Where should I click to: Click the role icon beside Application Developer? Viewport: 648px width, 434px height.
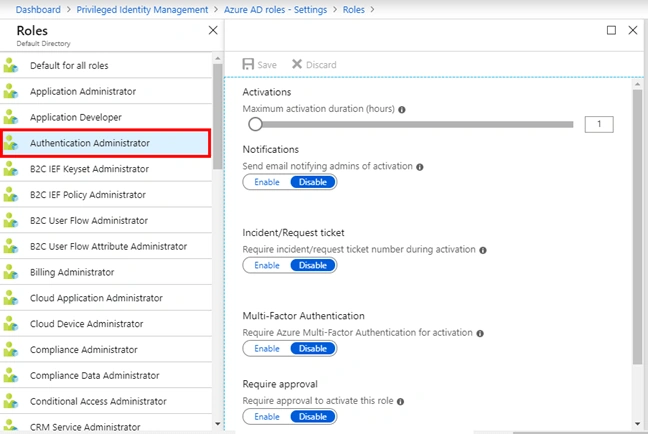tap(11, 117)
